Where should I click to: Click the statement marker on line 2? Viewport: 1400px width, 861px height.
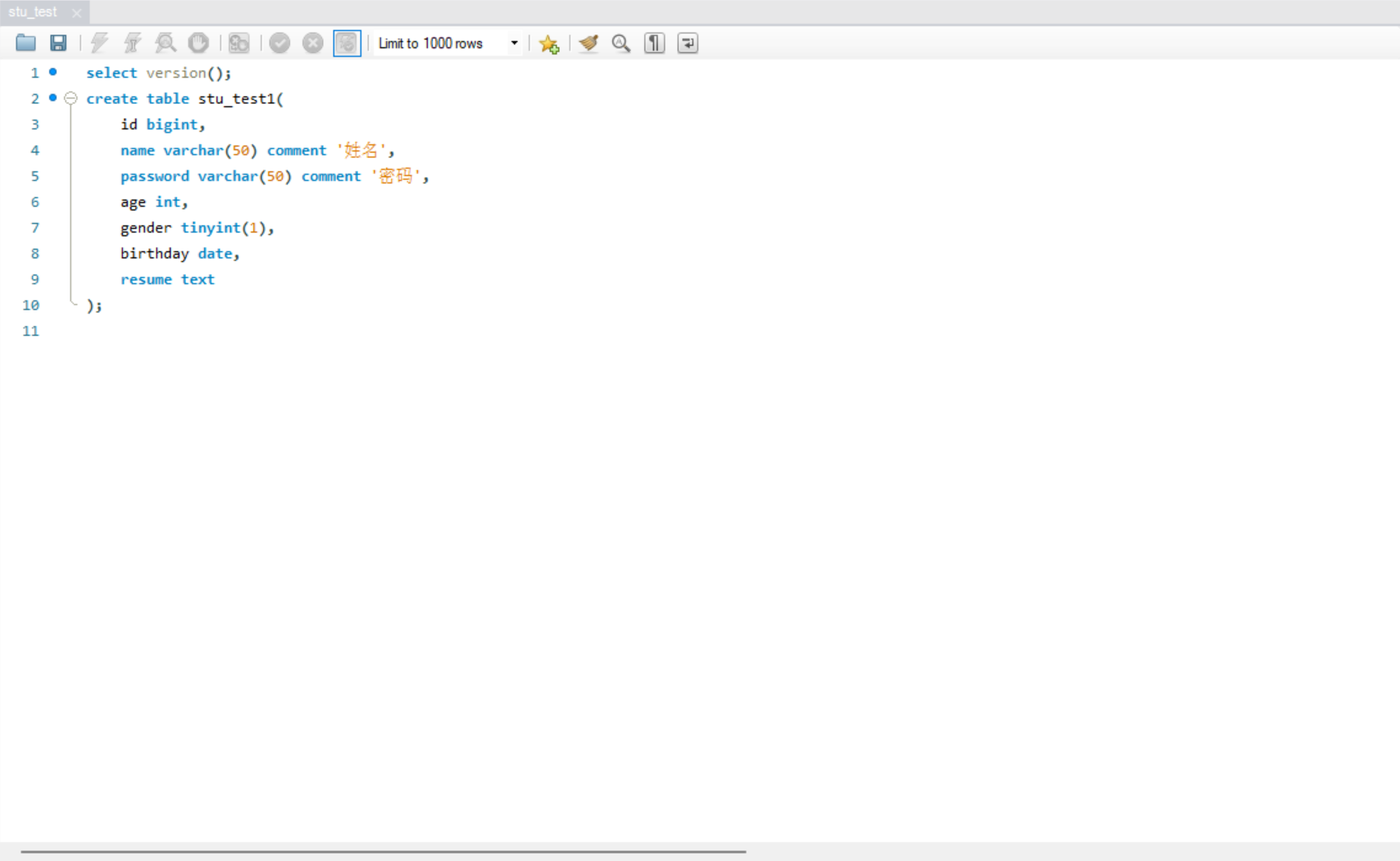(52, 97)
